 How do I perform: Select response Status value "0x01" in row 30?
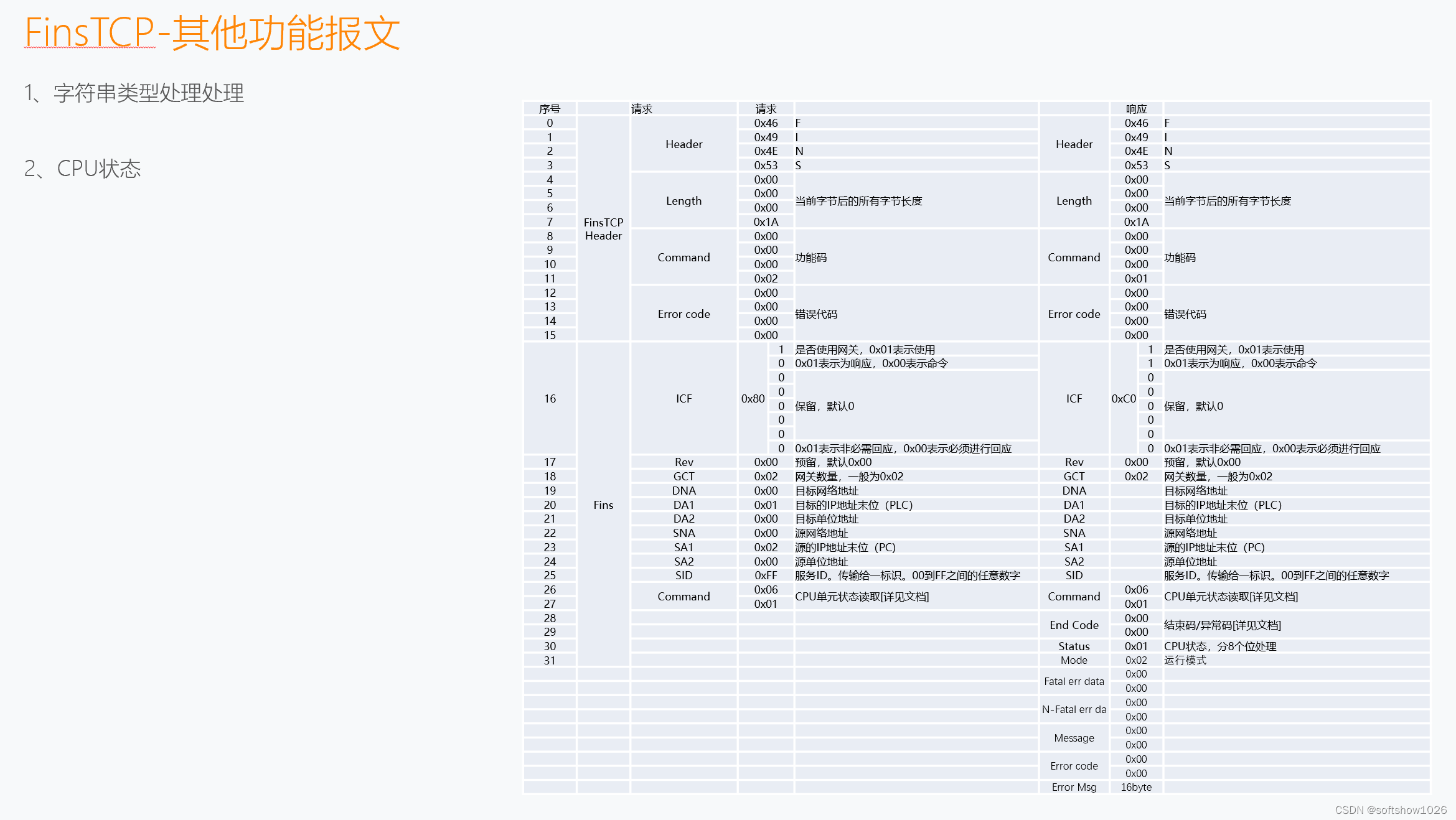click(1136, 646)
